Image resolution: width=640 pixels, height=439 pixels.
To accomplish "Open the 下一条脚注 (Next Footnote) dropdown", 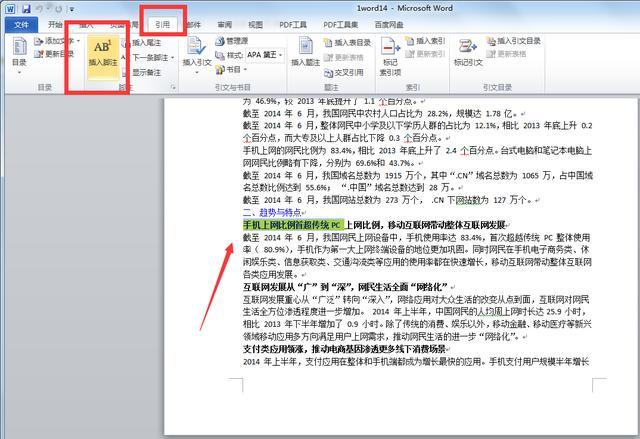I will coord(149,58).
